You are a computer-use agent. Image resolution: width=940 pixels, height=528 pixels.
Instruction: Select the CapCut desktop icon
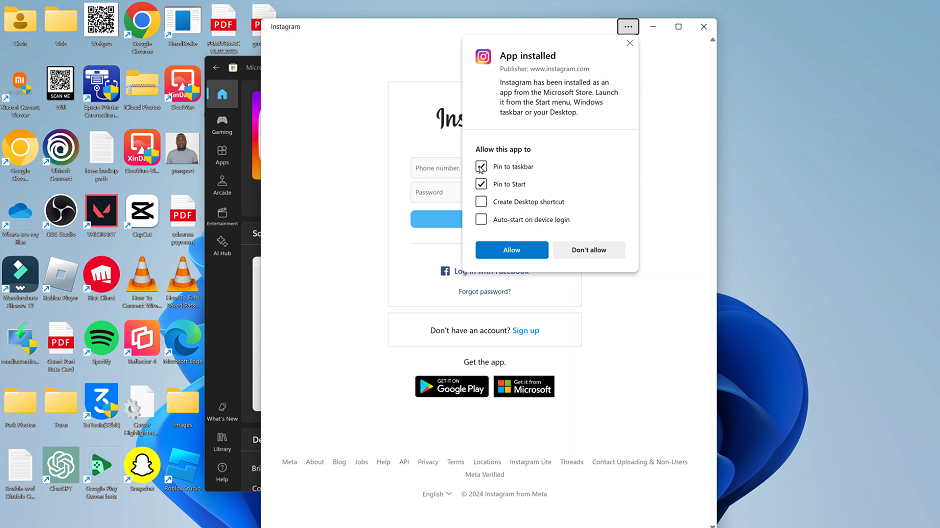(142, 216)
